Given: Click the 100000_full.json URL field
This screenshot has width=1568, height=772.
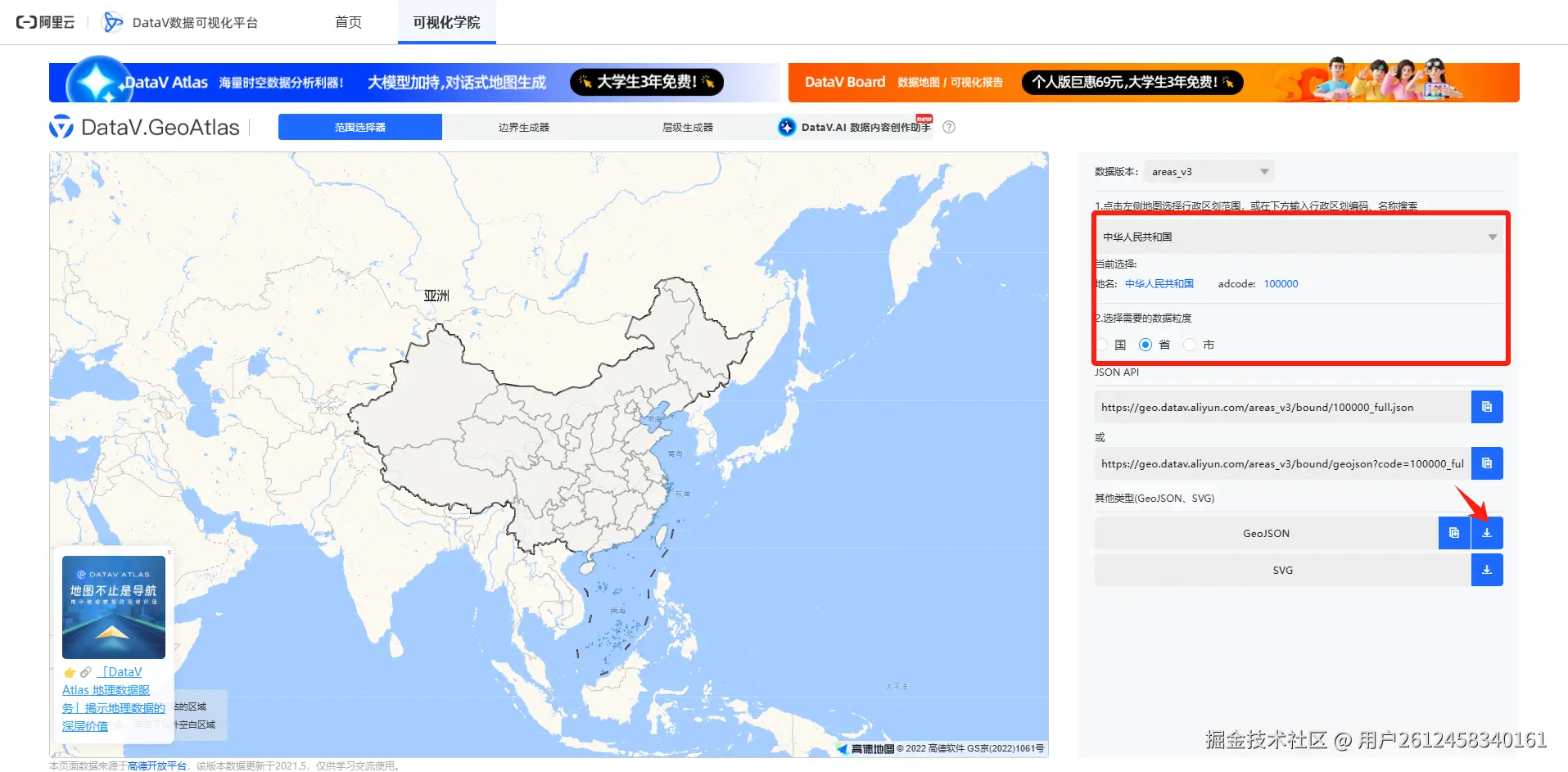Looking at the screenshot, I should click(1282, 407).
